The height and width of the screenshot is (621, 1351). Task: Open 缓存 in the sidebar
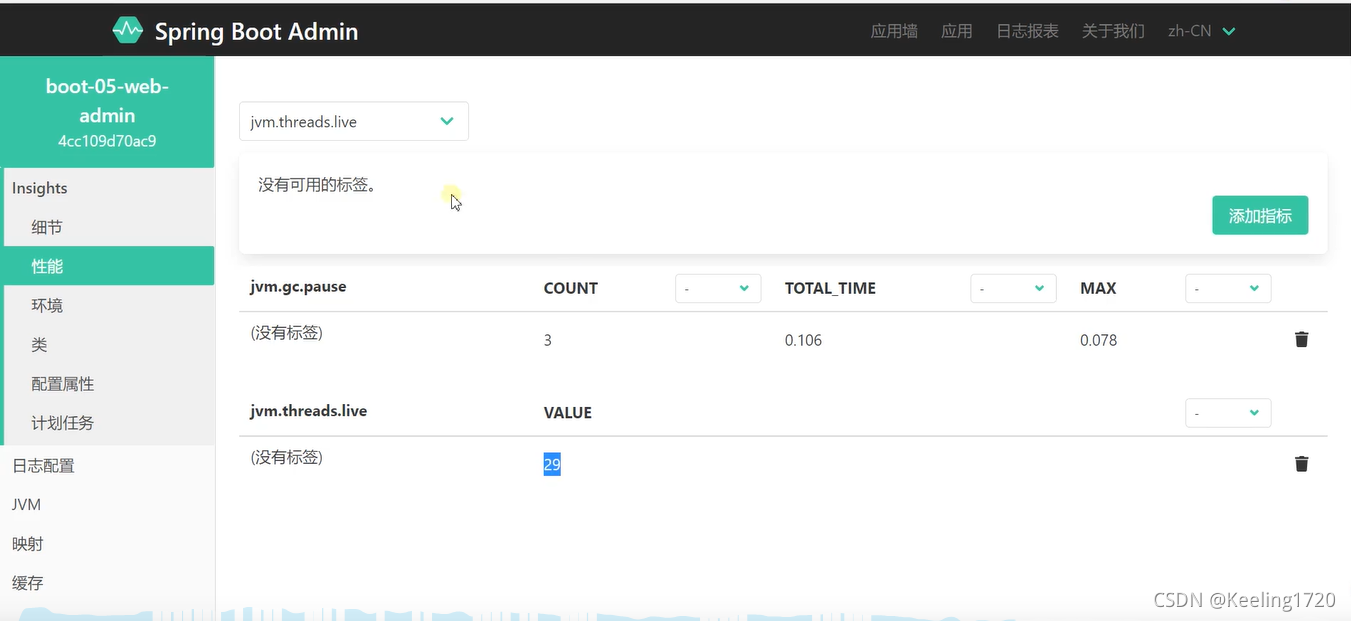pos(107,582)
